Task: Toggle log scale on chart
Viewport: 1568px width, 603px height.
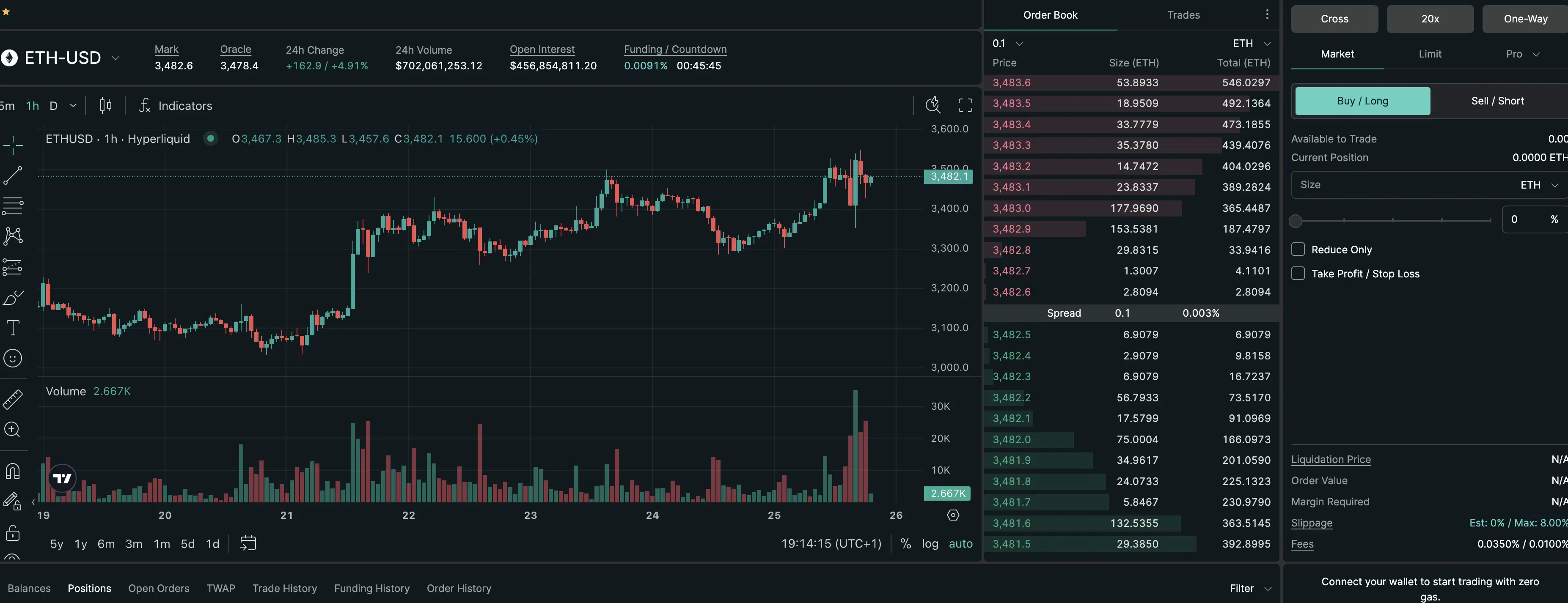Action: (930, 544)
